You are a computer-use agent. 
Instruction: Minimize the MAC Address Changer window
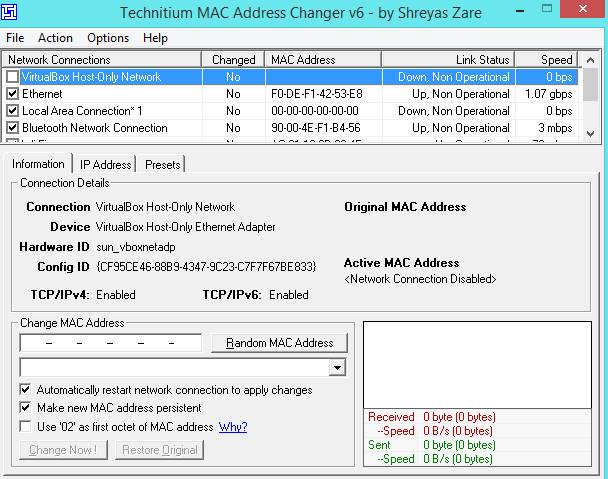click(520, 10)
